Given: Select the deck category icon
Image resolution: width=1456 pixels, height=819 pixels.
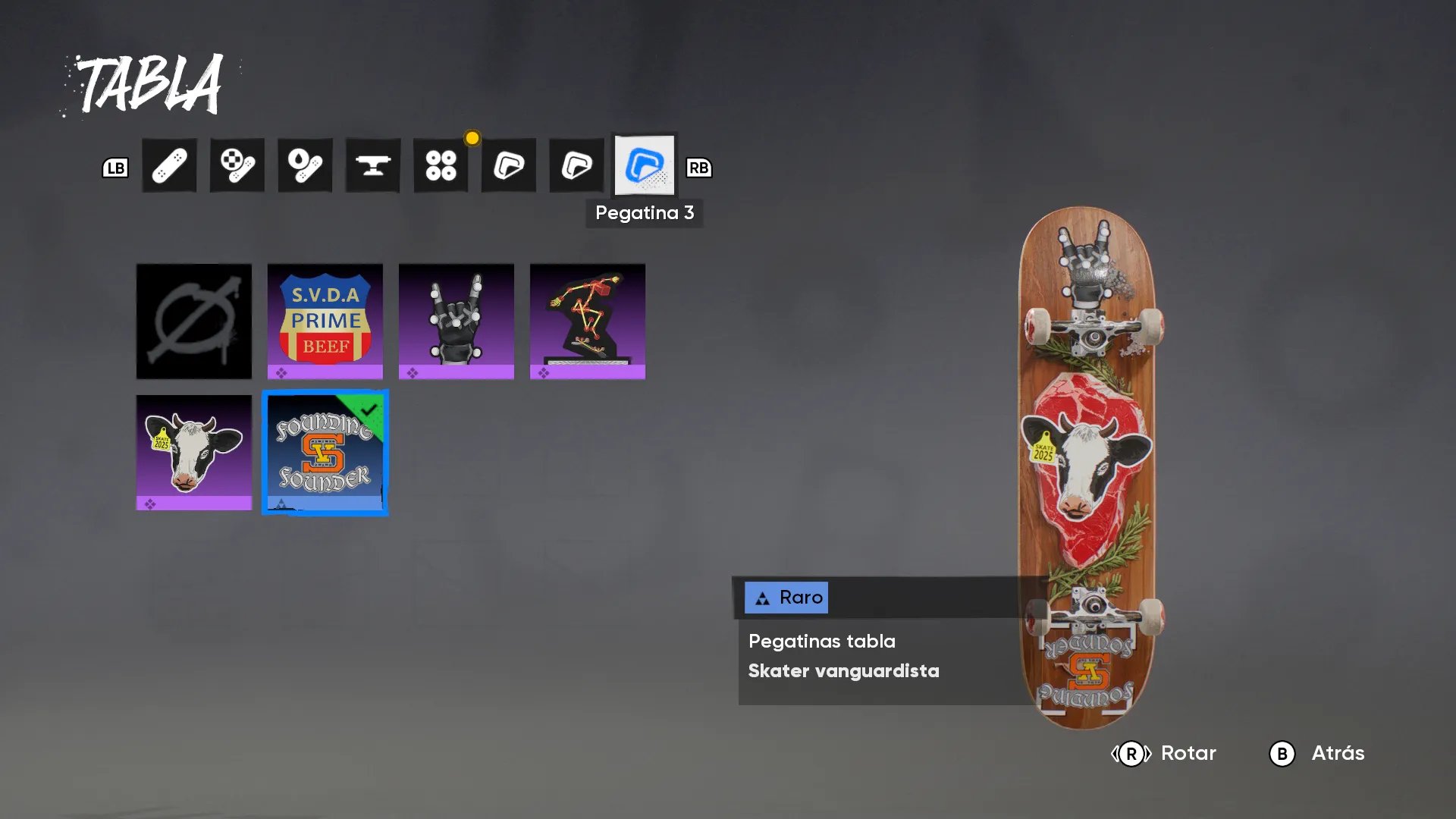Looking at the screenshot, I should coord(169,165).
